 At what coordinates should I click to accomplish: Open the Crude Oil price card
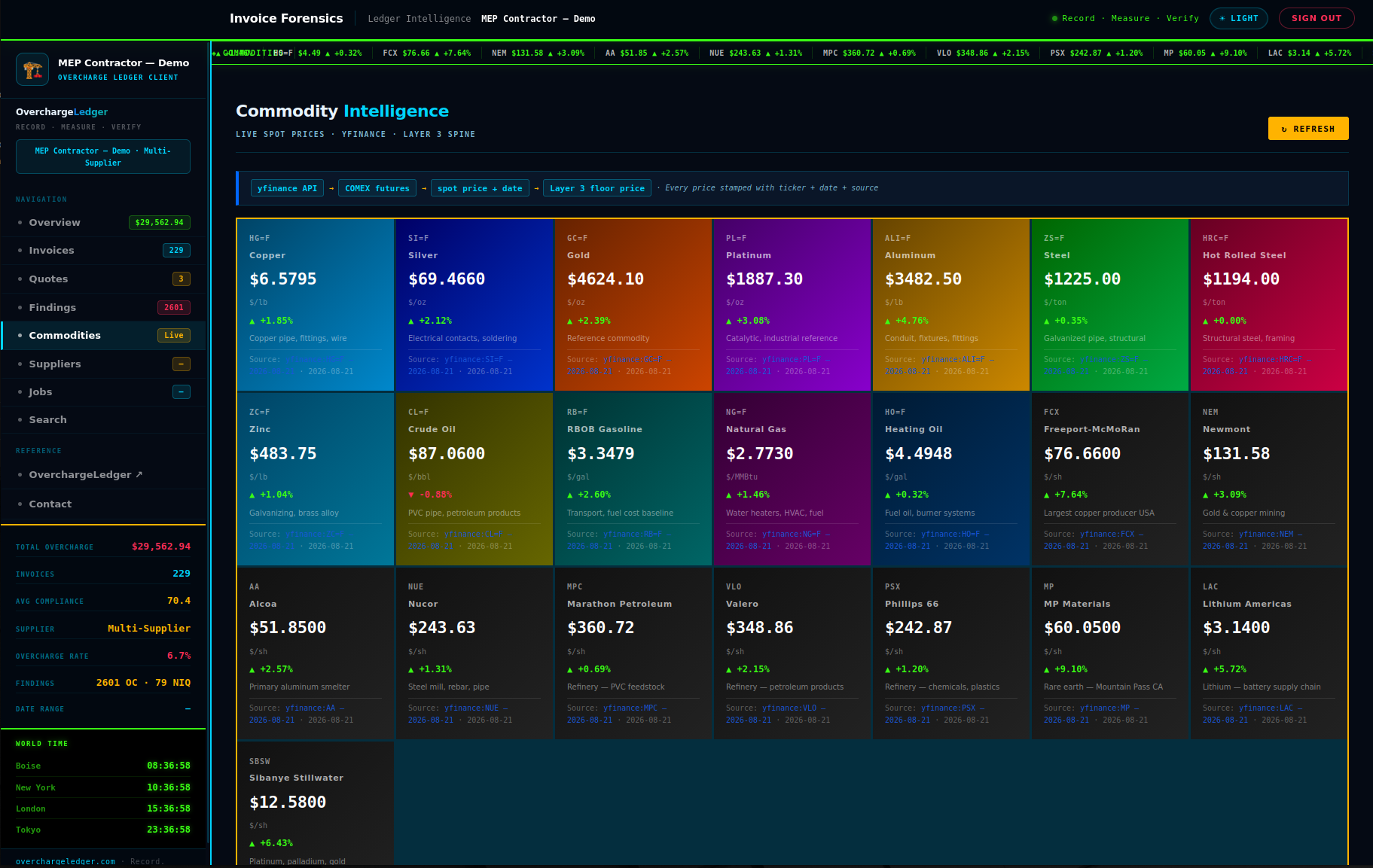[474, 479]
